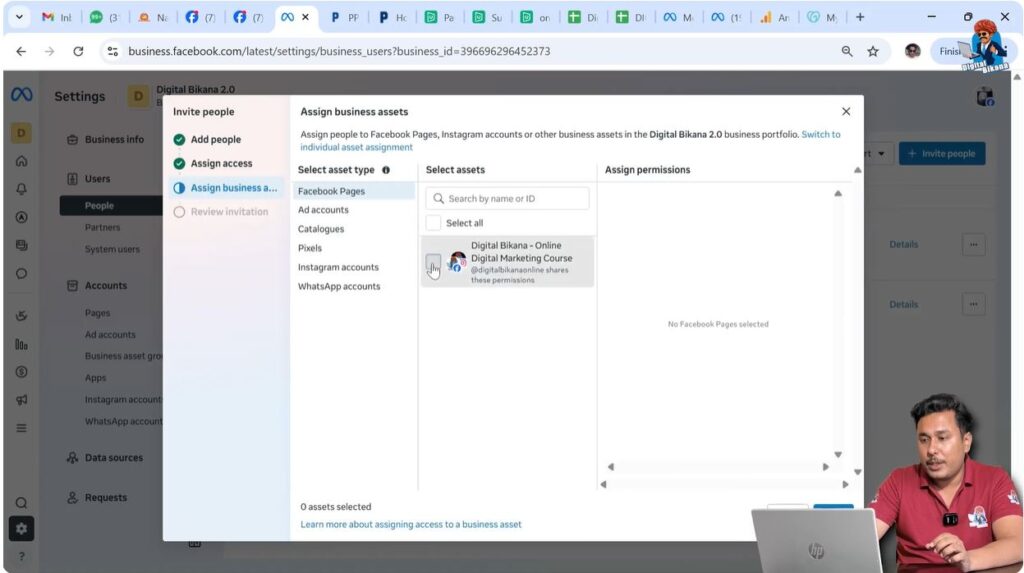Select Ad accounts asset type

click(323, 210)
